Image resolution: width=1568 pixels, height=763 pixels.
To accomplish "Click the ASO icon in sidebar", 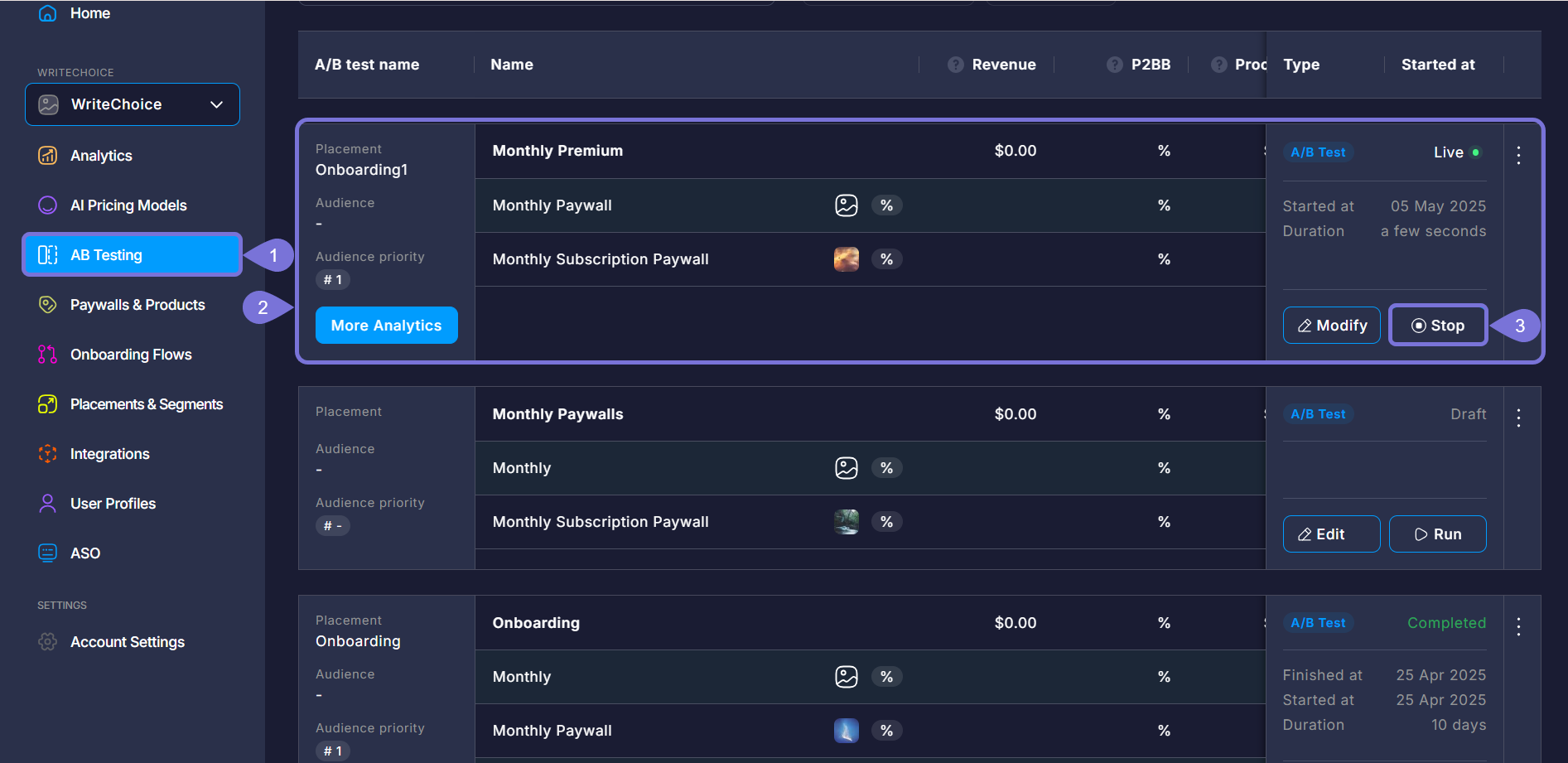I will pos(48,553).
